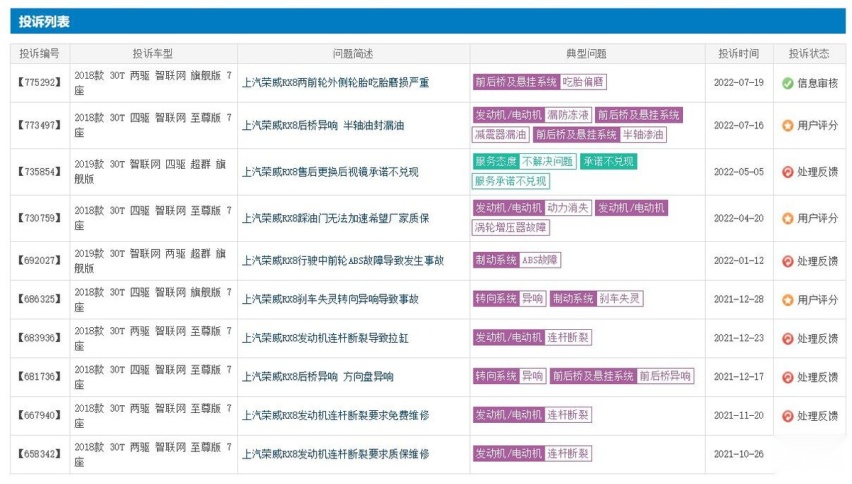The image size is (852, 484).
Task: Click the 涡轮增压器故障 tag
Action: [x=511, y=228]
